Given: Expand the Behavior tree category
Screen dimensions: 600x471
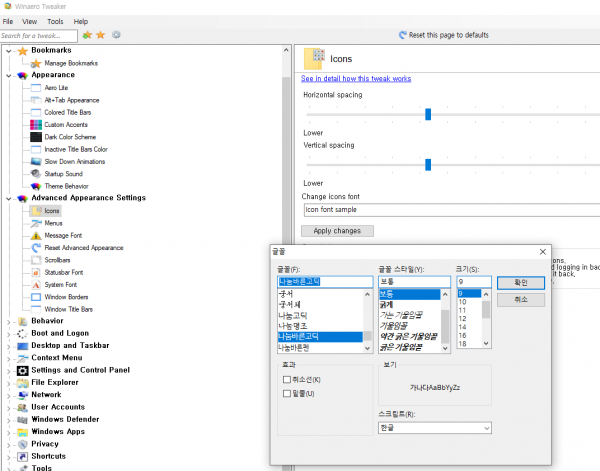Looking at the screenshot, I should tap(8, 322).
